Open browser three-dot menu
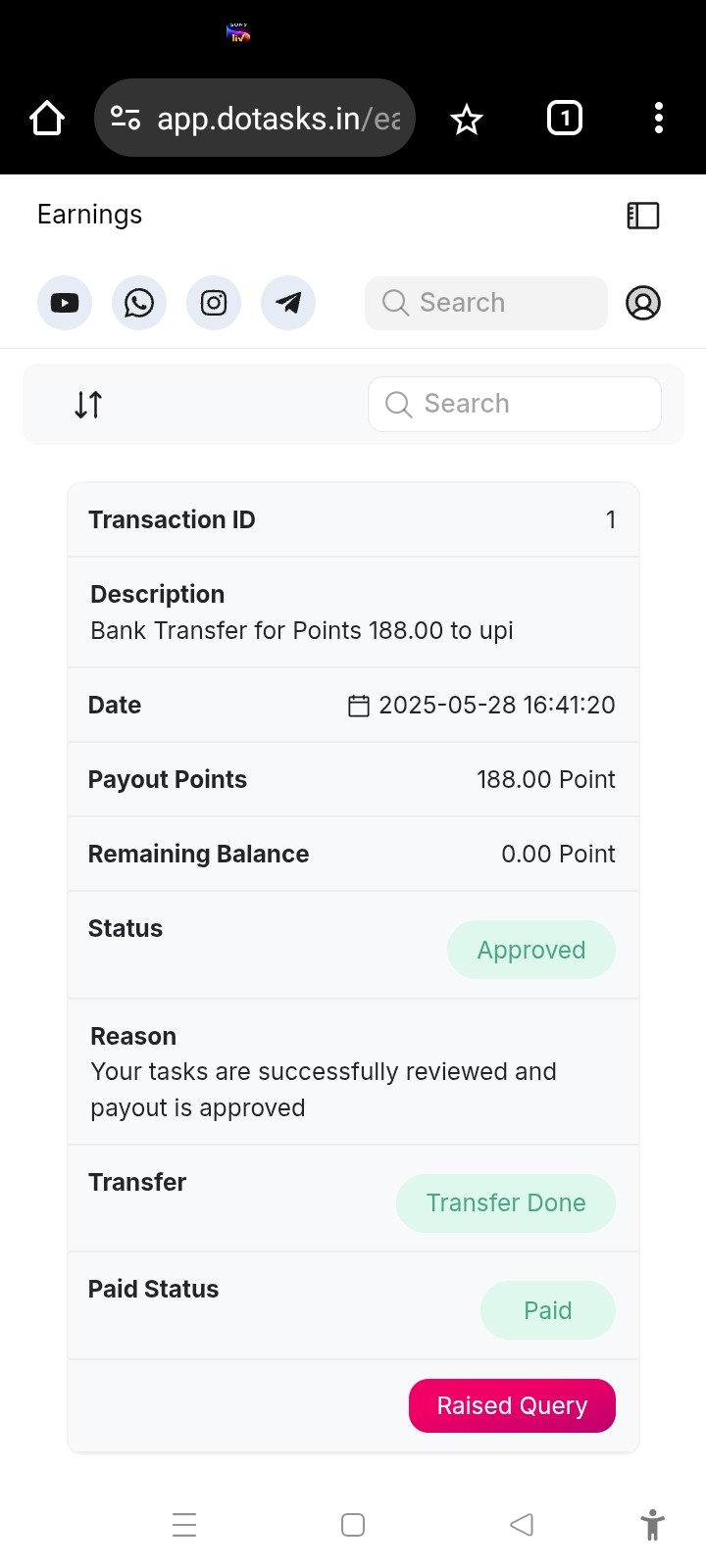 point(659,118)
